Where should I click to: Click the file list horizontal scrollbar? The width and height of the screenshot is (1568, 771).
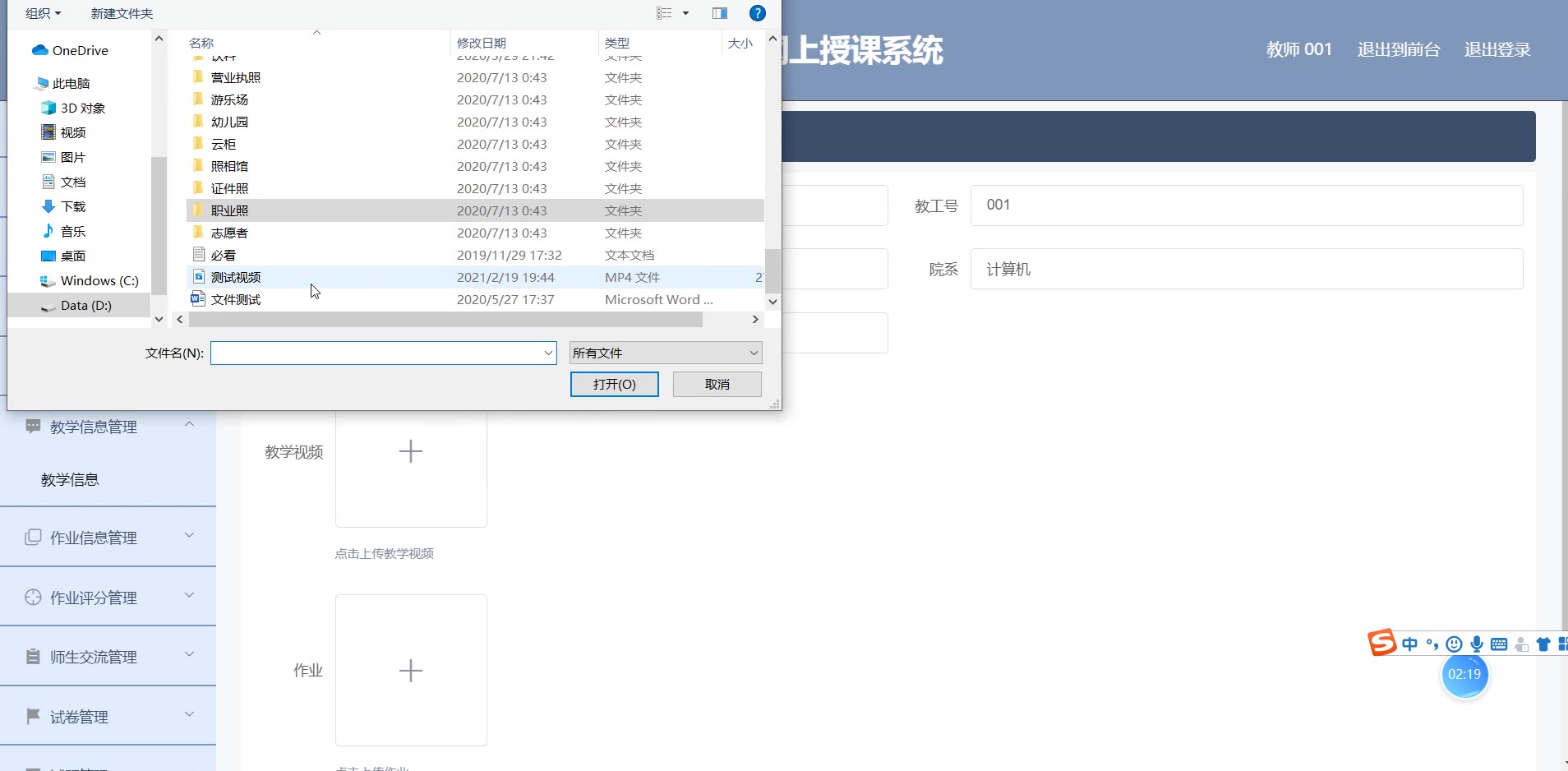click(x=445, y=320)
